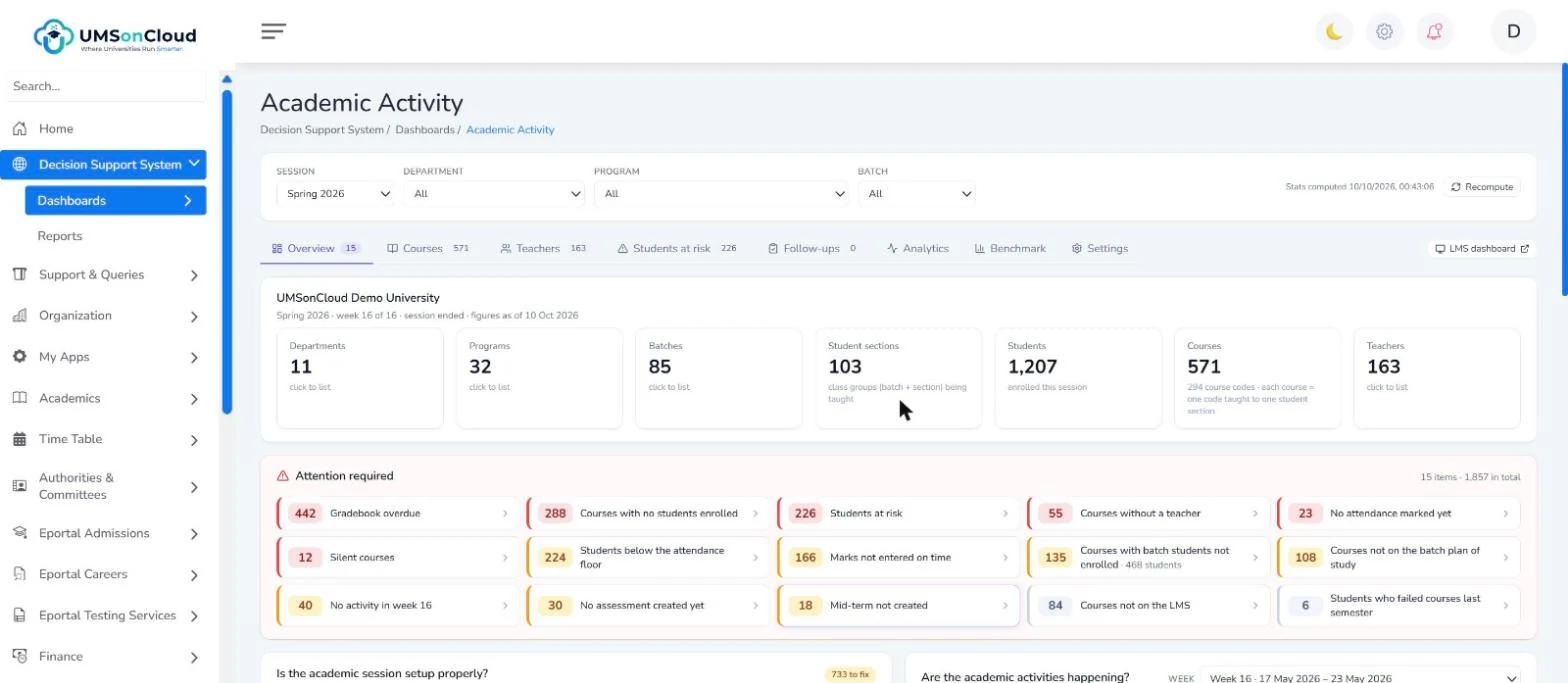Click the Recompute button
Viewport: 1568px width, 683px height.
pyautogui.click(x=1482, y=187)
